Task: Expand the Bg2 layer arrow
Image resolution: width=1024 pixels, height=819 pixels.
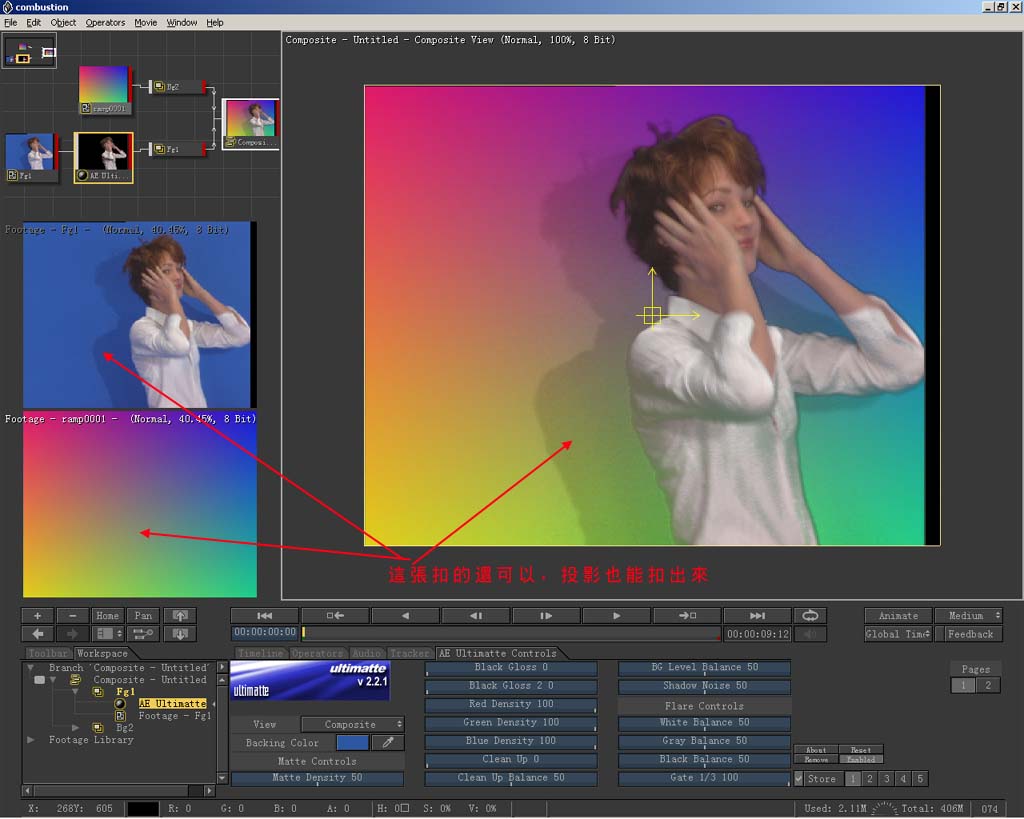Action: tap(75, 728)
